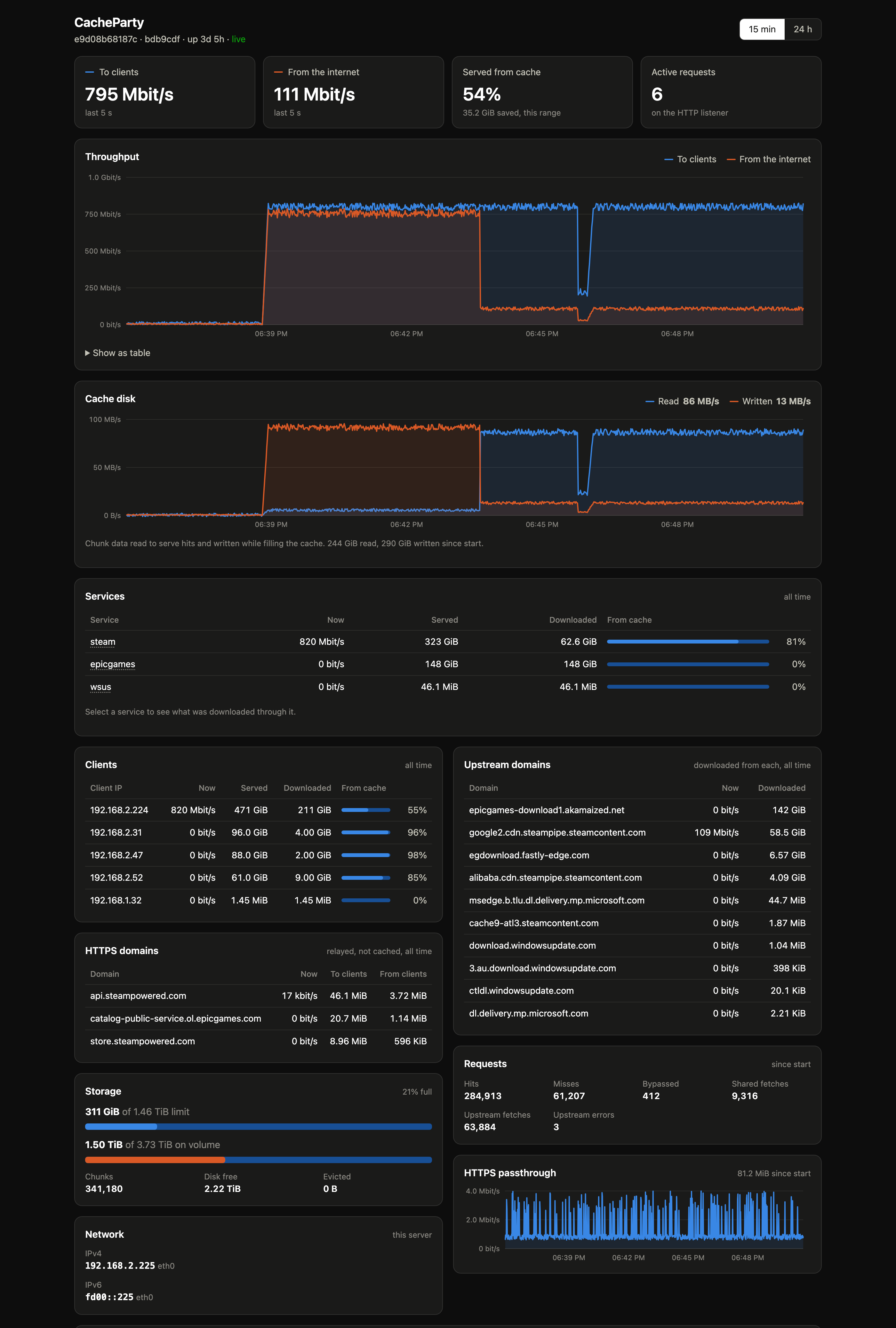Image resolution: width=896 pixels, height=1328 pixels.
Task: Open the epicgames service link
Action: click(x=113, y=664)
